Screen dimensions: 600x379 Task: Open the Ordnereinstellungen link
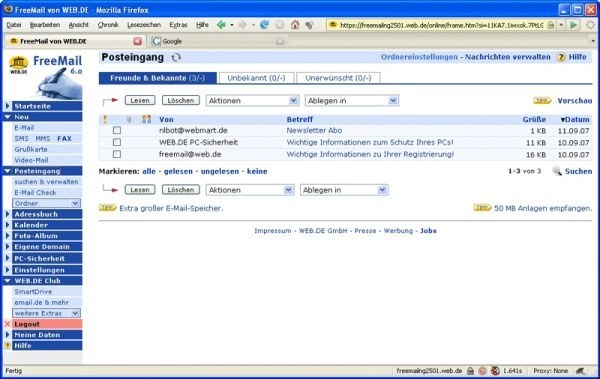tap(419, 57)
